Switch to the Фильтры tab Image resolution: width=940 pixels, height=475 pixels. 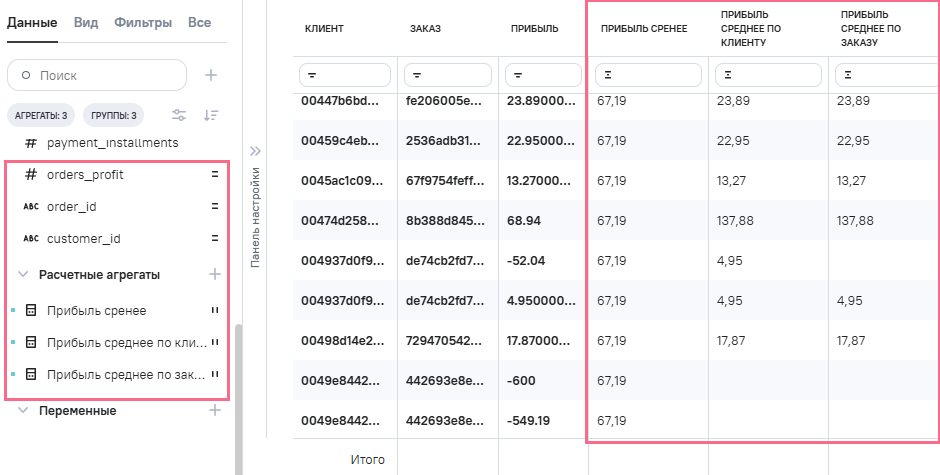point(143,22)
